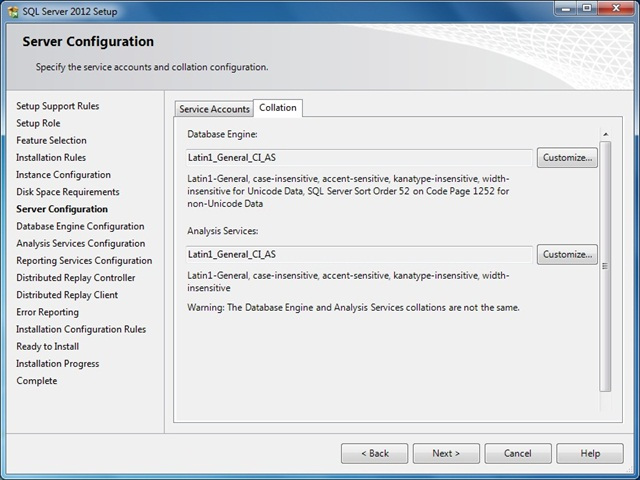The image size is (640, 480).
Task: Click the Server Configuration page heading
Action: point(88,41)
